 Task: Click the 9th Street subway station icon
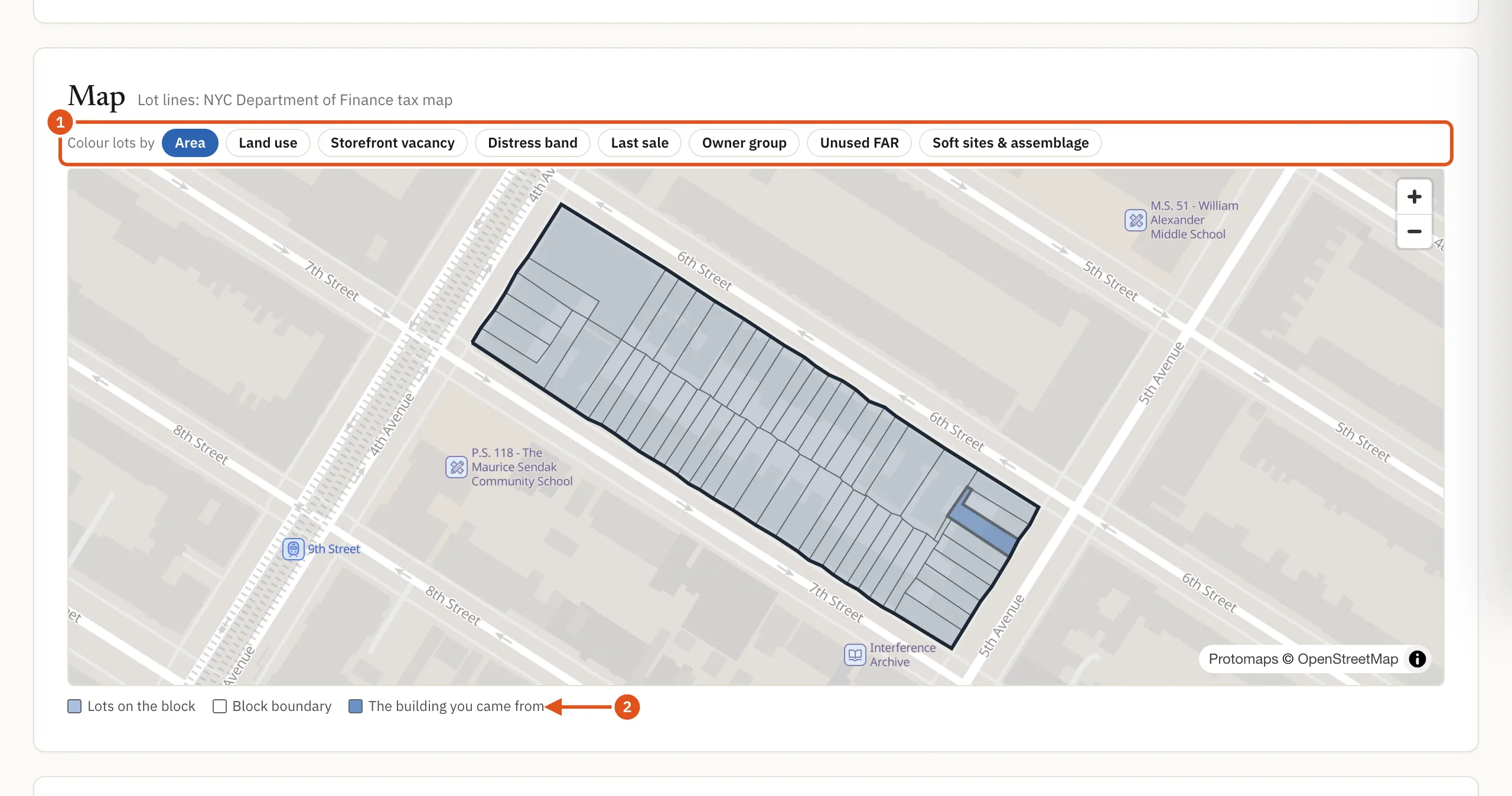coord(293,549)
